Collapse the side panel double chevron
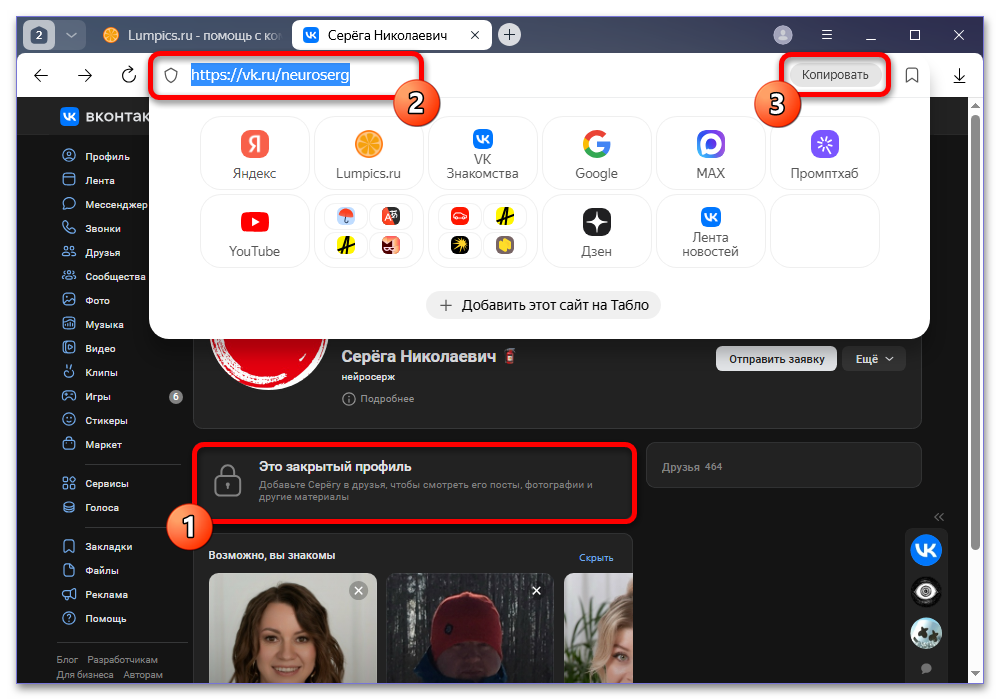The width and height of the screenshot is (1000, 700). [939, 517]
